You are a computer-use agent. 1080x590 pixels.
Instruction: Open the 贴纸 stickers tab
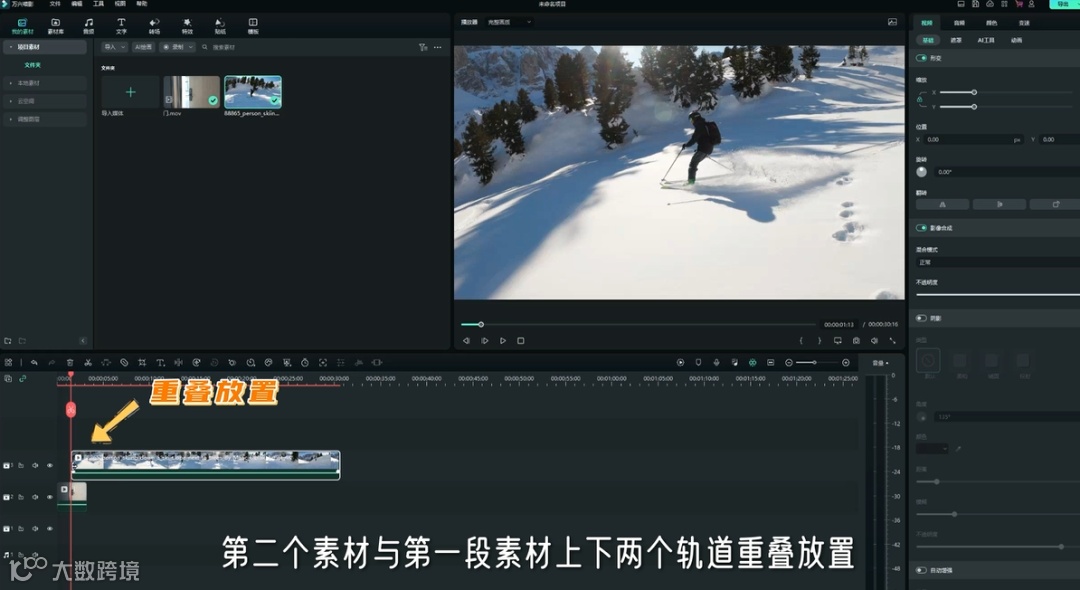pyautogui.click(x=220, y=26)
